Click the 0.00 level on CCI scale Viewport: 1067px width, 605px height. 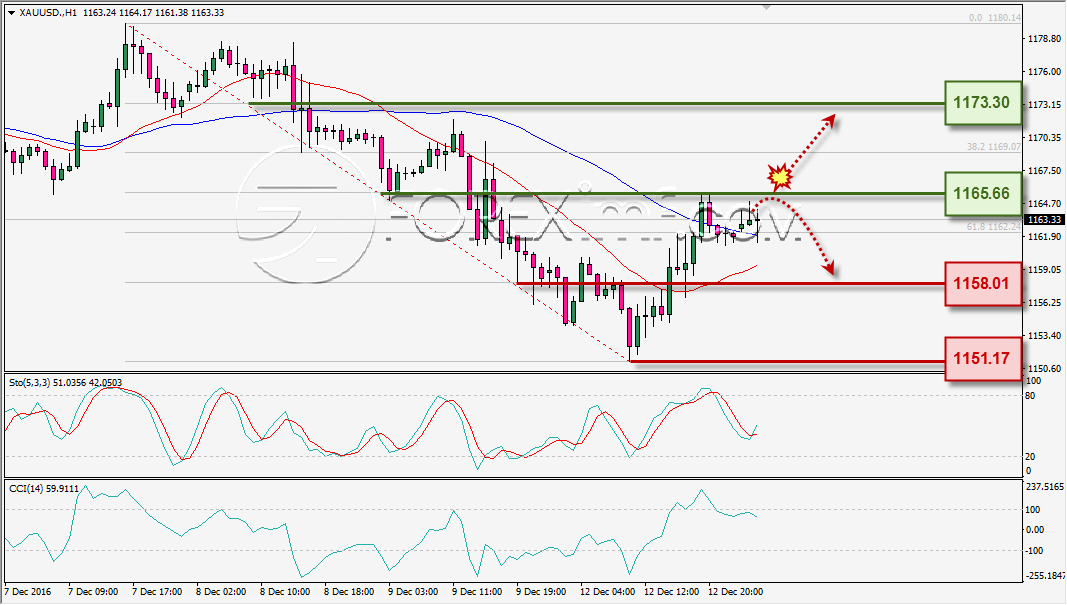[1034, 529]
